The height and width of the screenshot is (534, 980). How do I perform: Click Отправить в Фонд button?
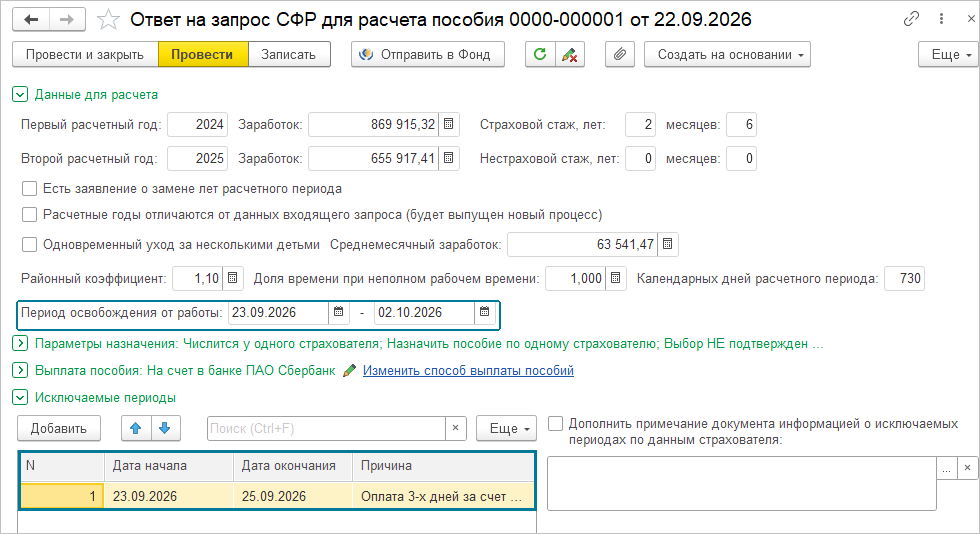pyautogui.click(x=428, y=54)
